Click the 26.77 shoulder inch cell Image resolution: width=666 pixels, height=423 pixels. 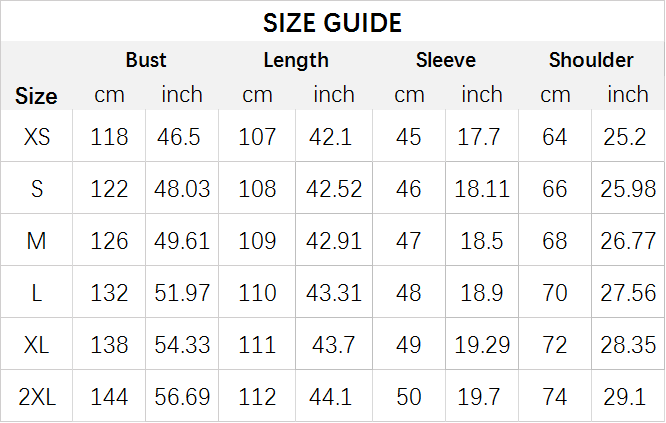pyautogui.click(x=628, y=241)
